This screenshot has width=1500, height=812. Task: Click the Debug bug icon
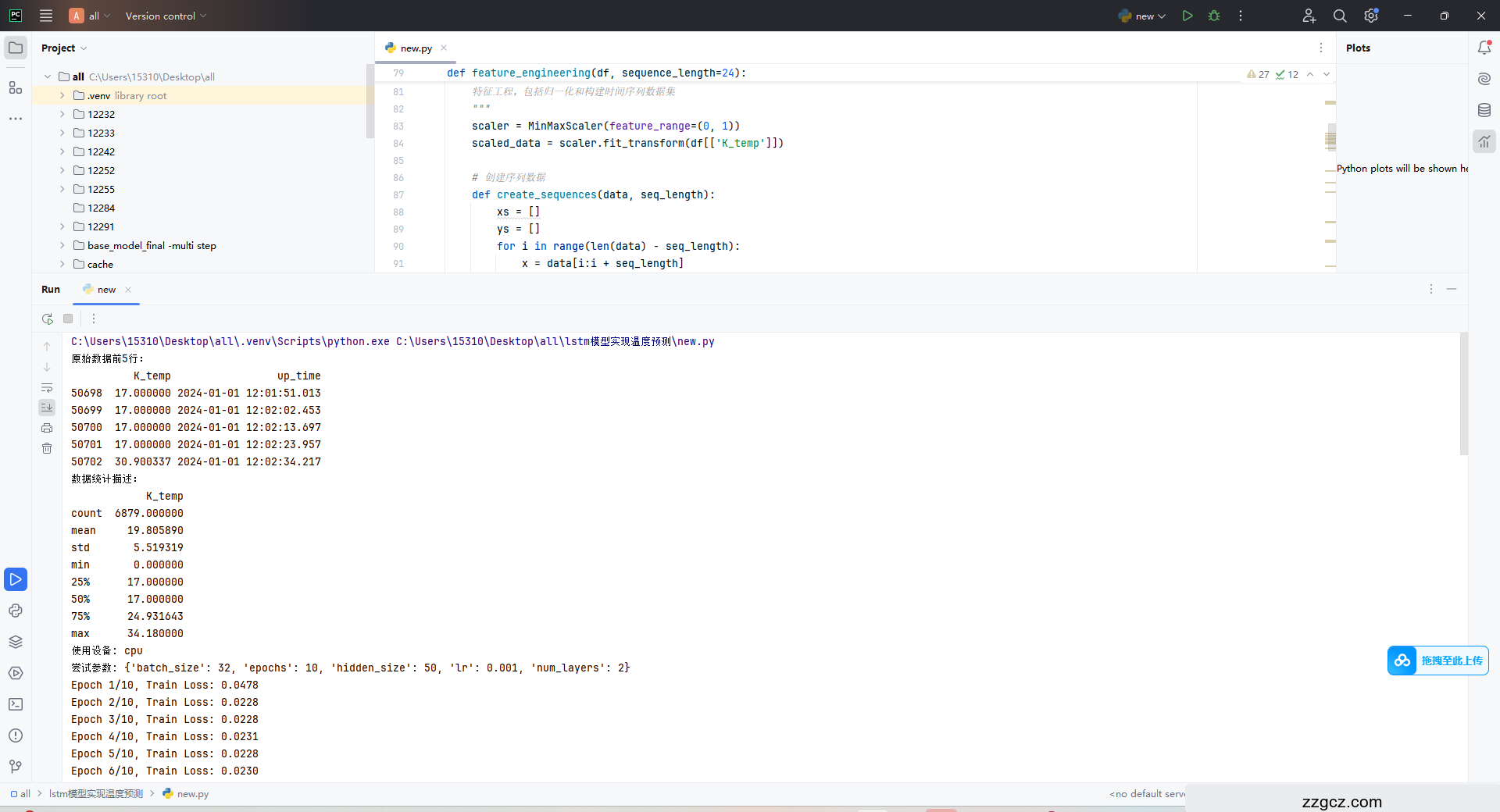pyautogui.click(x=1214, y=16)
